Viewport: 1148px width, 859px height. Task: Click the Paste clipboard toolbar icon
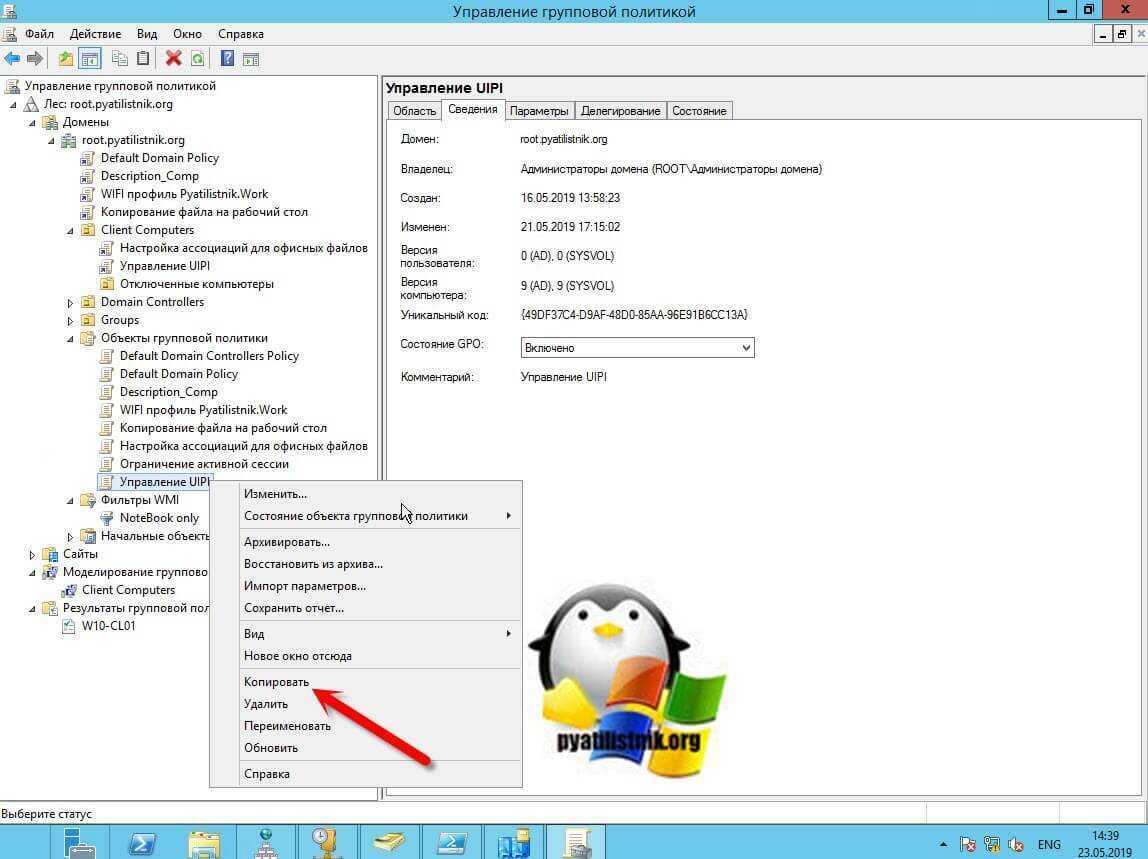(143, 59)
